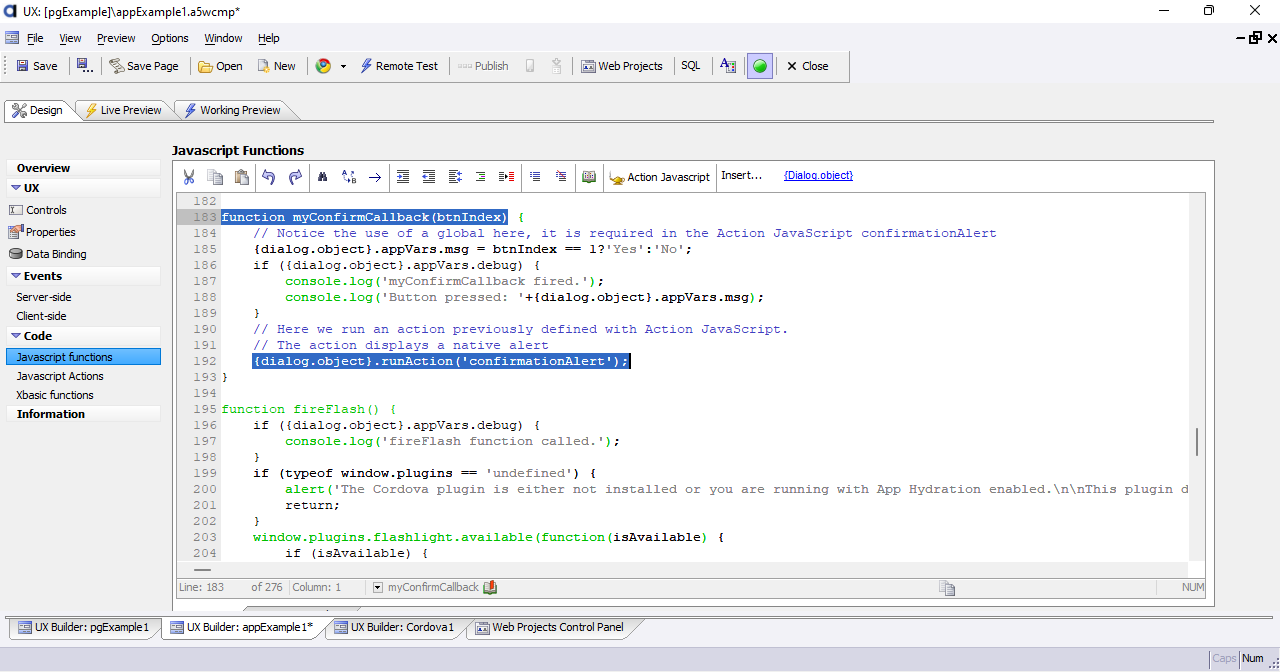The height and width of the screenshot is (672, 1280).
Task: Open Web Projects Control Panel tab
Action: (x=549, y=628)
